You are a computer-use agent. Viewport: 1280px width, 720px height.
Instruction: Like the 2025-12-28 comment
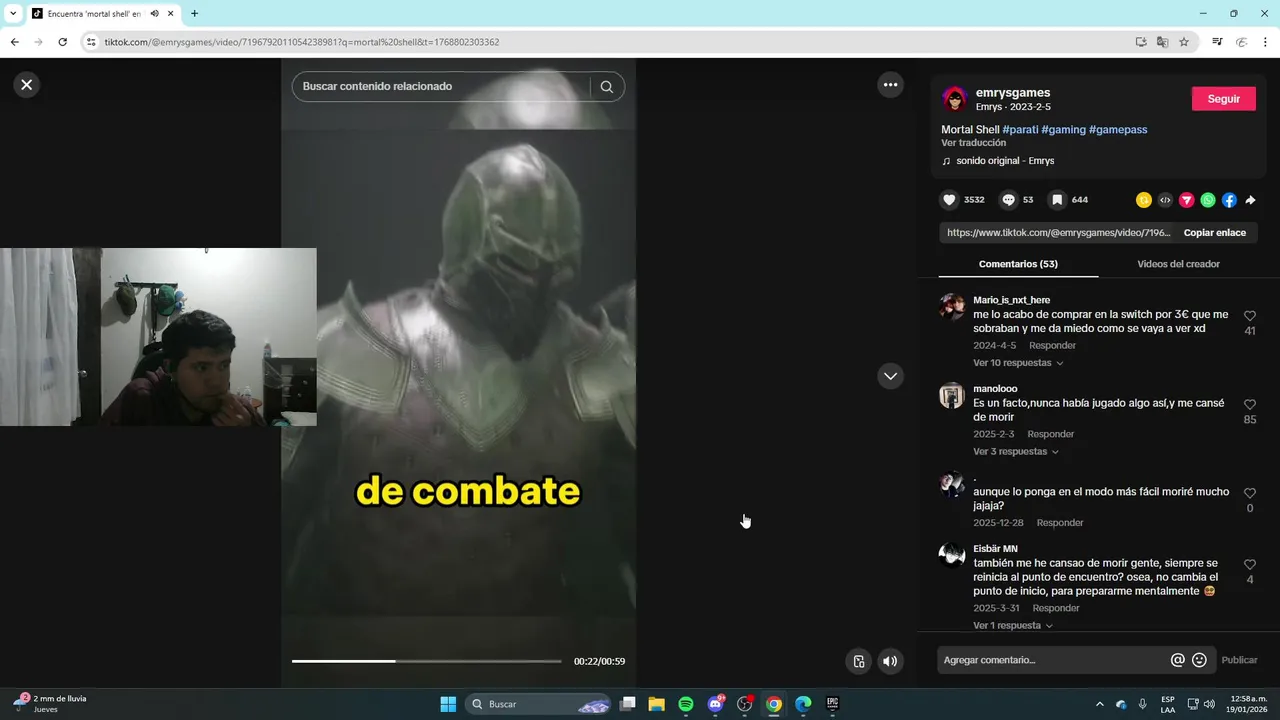pos(1250,494)
